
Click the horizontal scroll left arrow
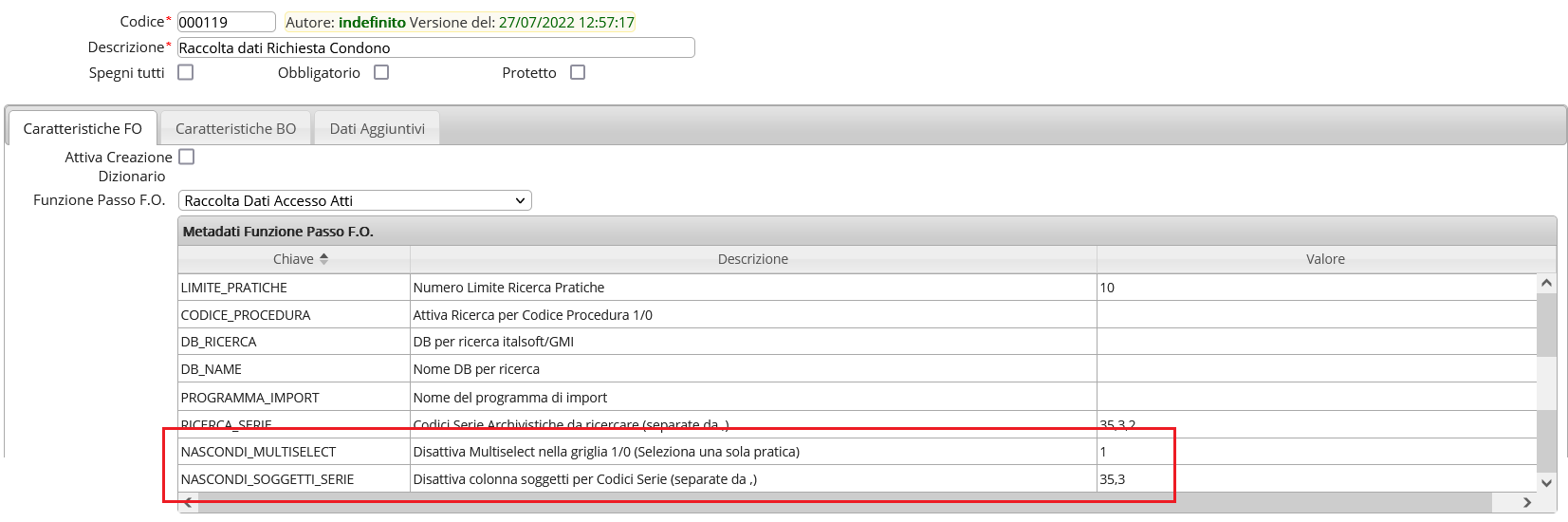click(x=189, y=502)
